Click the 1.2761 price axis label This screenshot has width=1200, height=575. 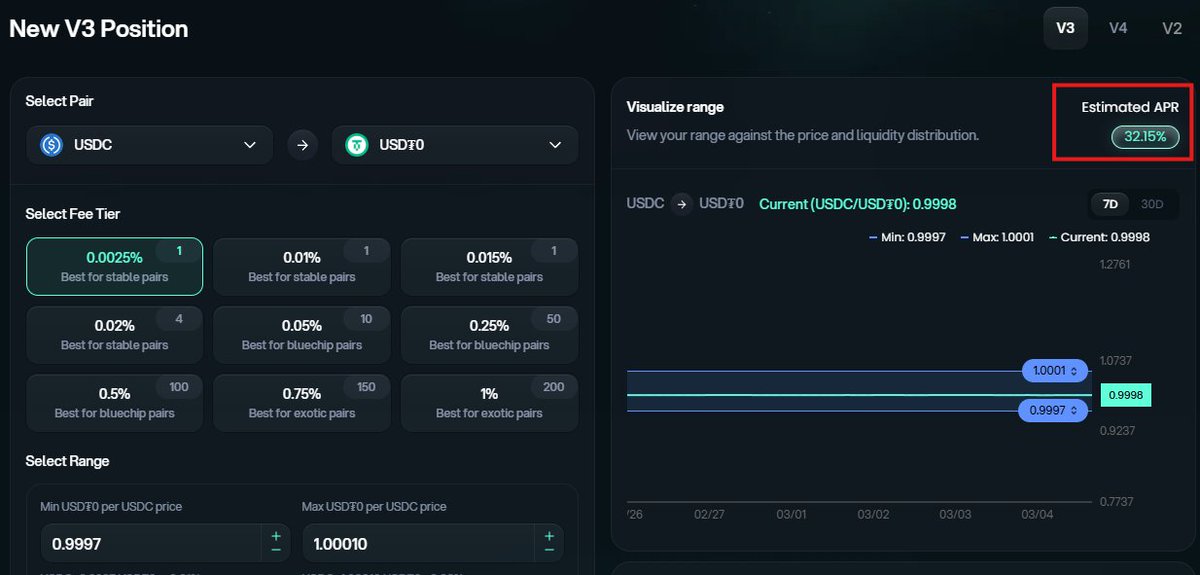click(x=1114, y=265)
